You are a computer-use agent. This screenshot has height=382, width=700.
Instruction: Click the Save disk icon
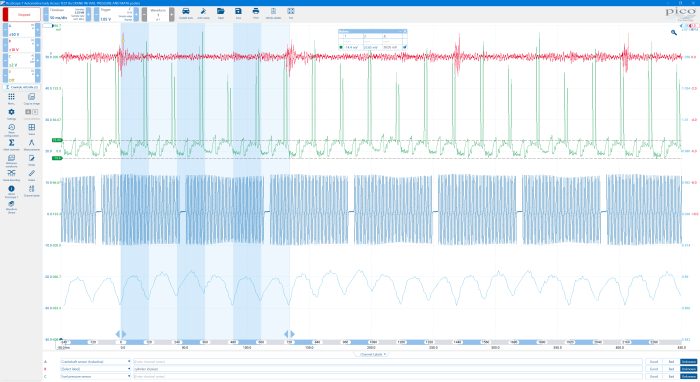(238, 13)
